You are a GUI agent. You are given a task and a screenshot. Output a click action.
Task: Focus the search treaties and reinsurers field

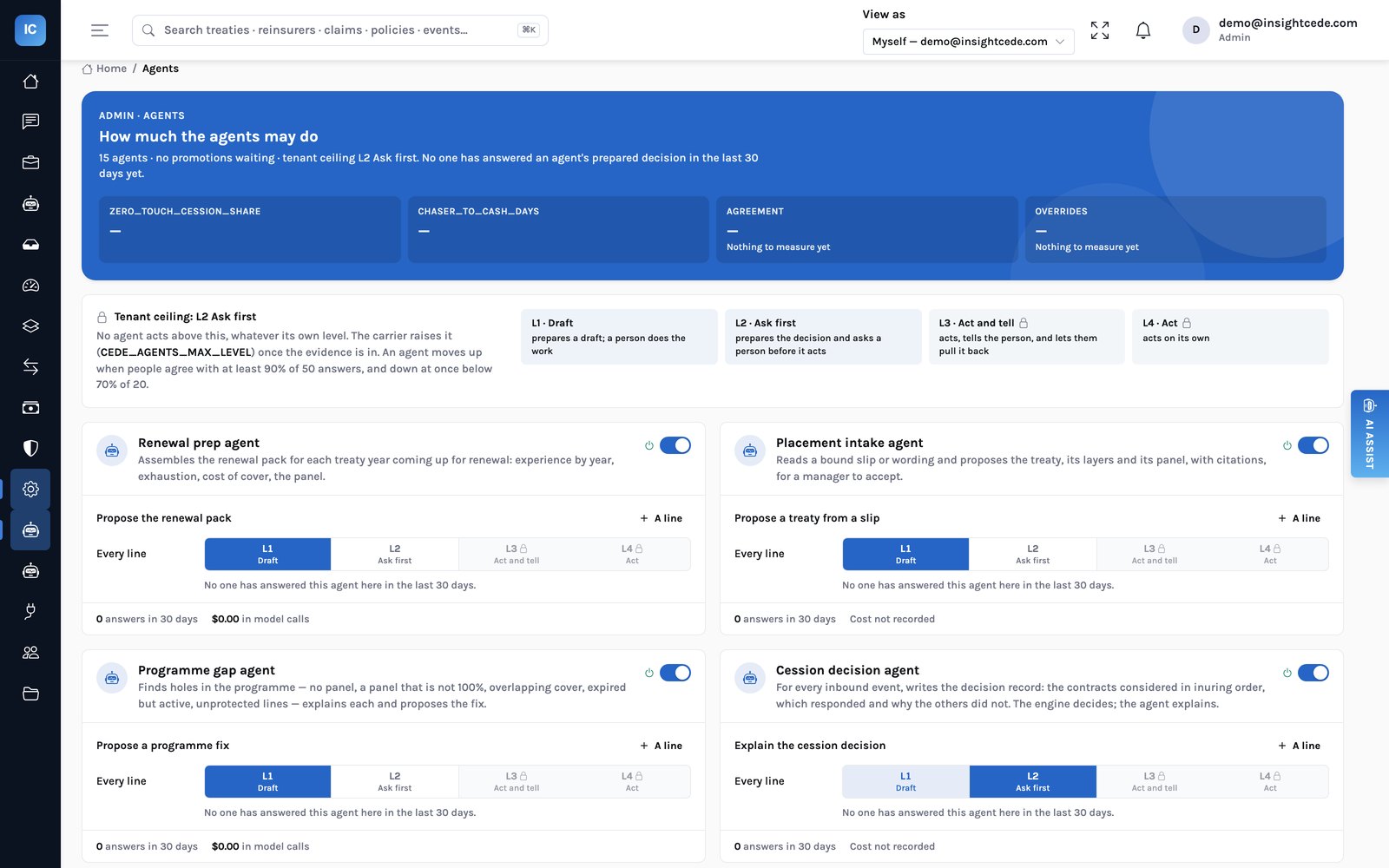click(340, 30)
